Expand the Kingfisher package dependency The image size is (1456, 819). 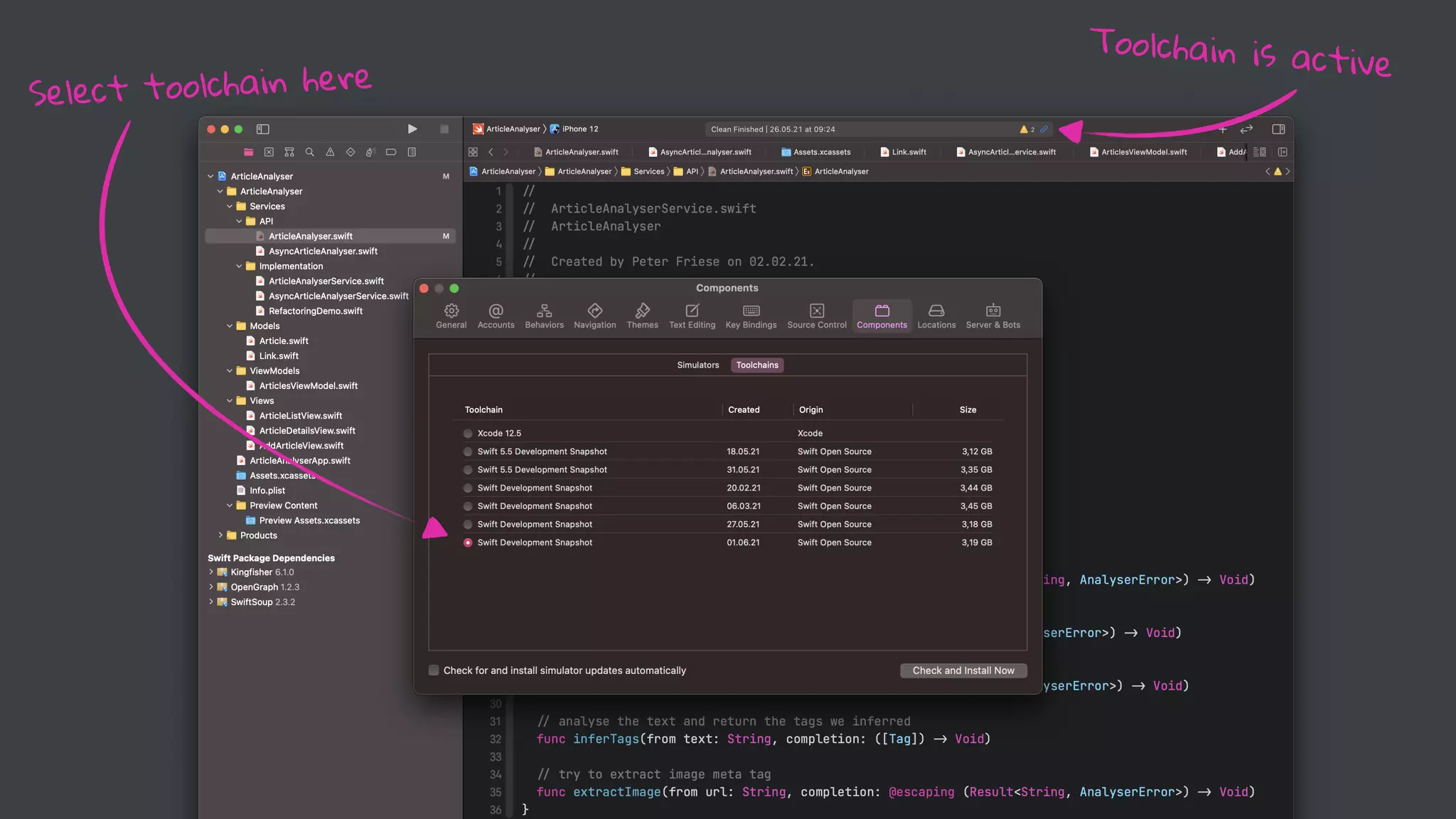click(211, 572)
